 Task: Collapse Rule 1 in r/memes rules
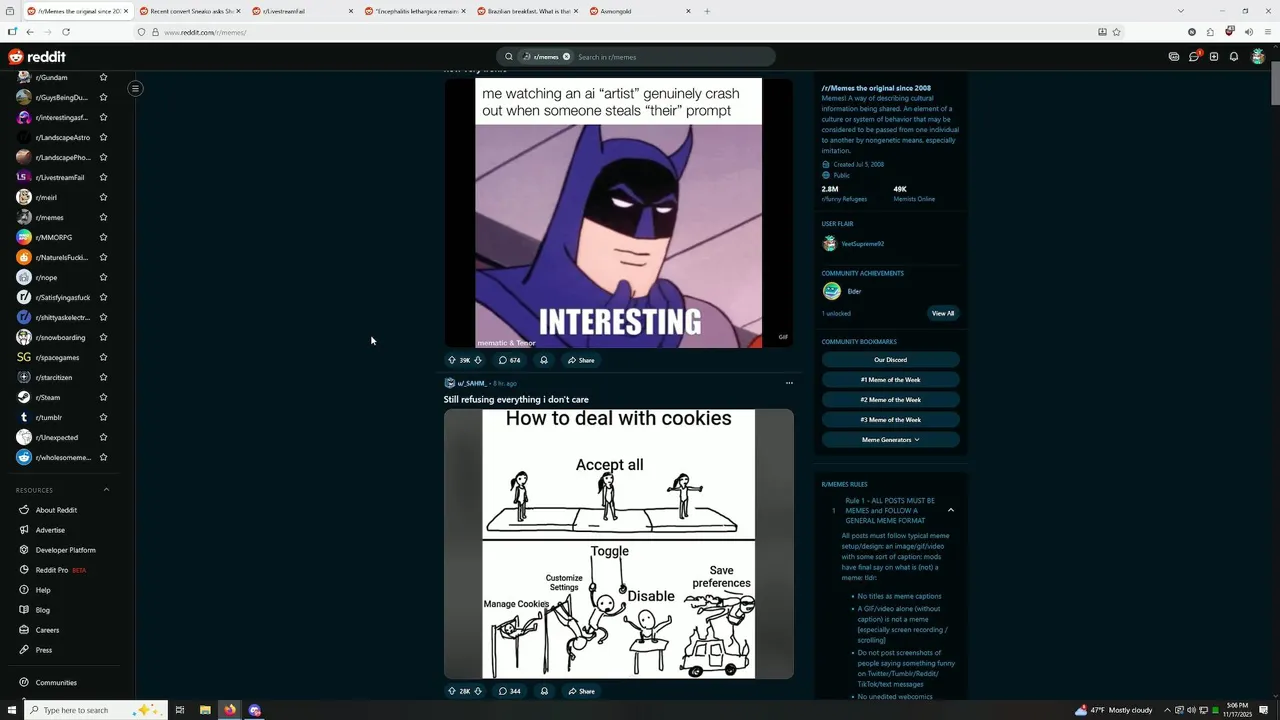[951, 510]
